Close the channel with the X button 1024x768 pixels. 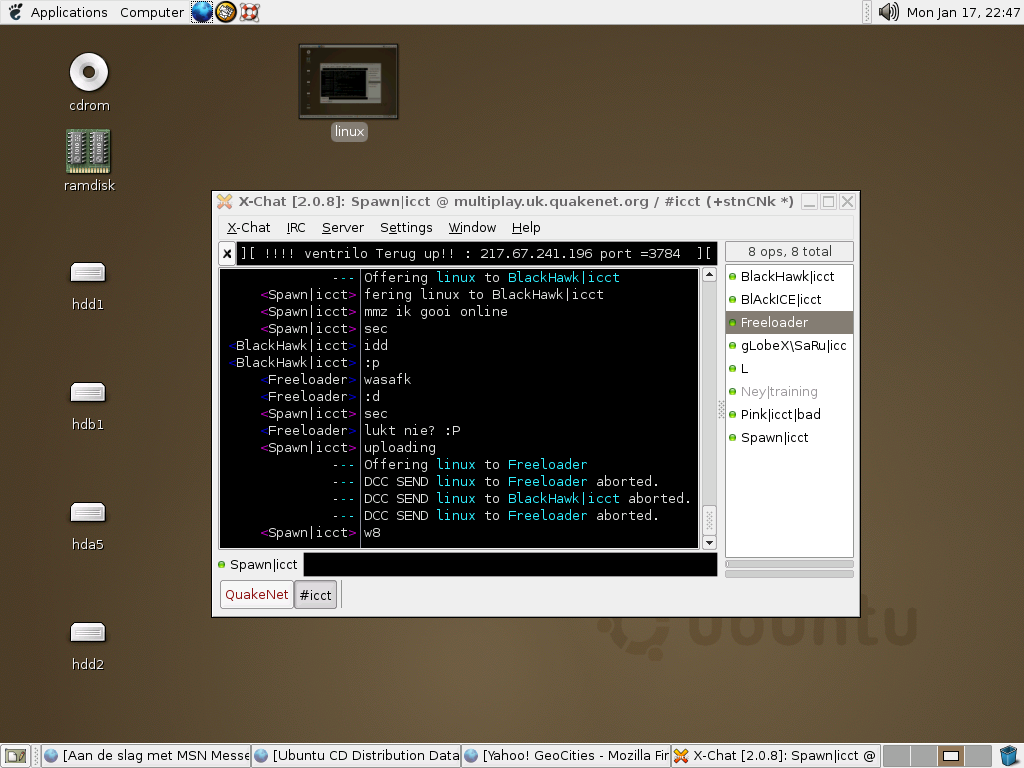(227, 253)
